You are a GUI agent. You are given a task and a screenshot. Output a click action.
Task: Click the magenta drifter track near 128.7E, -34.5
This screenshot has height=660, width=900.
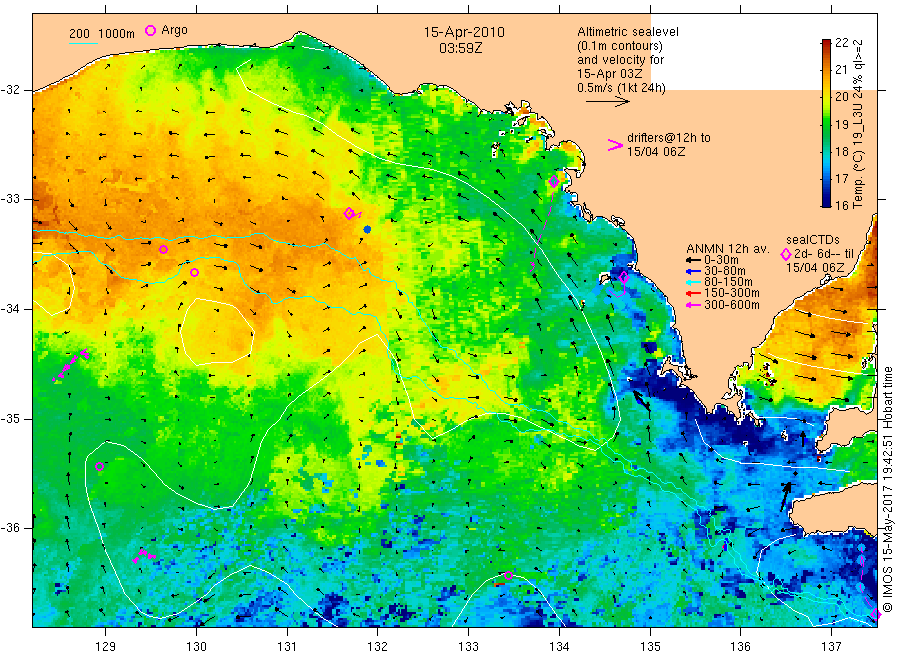coord(70,364)
